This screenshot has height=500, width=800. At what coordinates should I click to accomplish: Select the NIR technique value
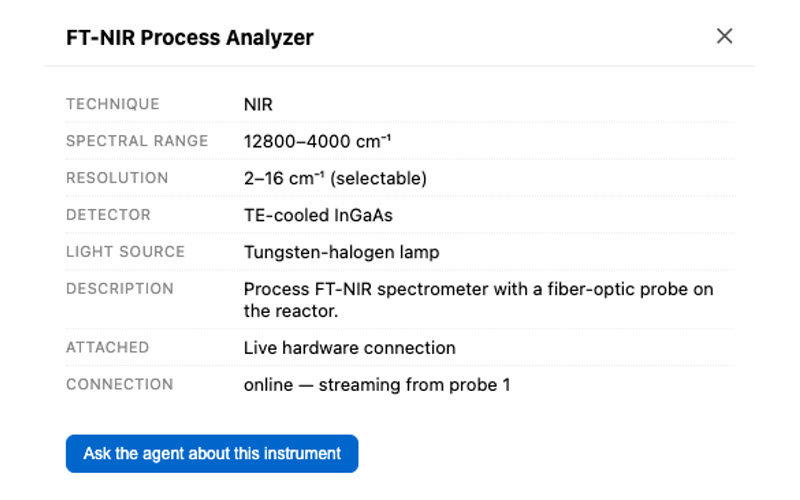258,105
